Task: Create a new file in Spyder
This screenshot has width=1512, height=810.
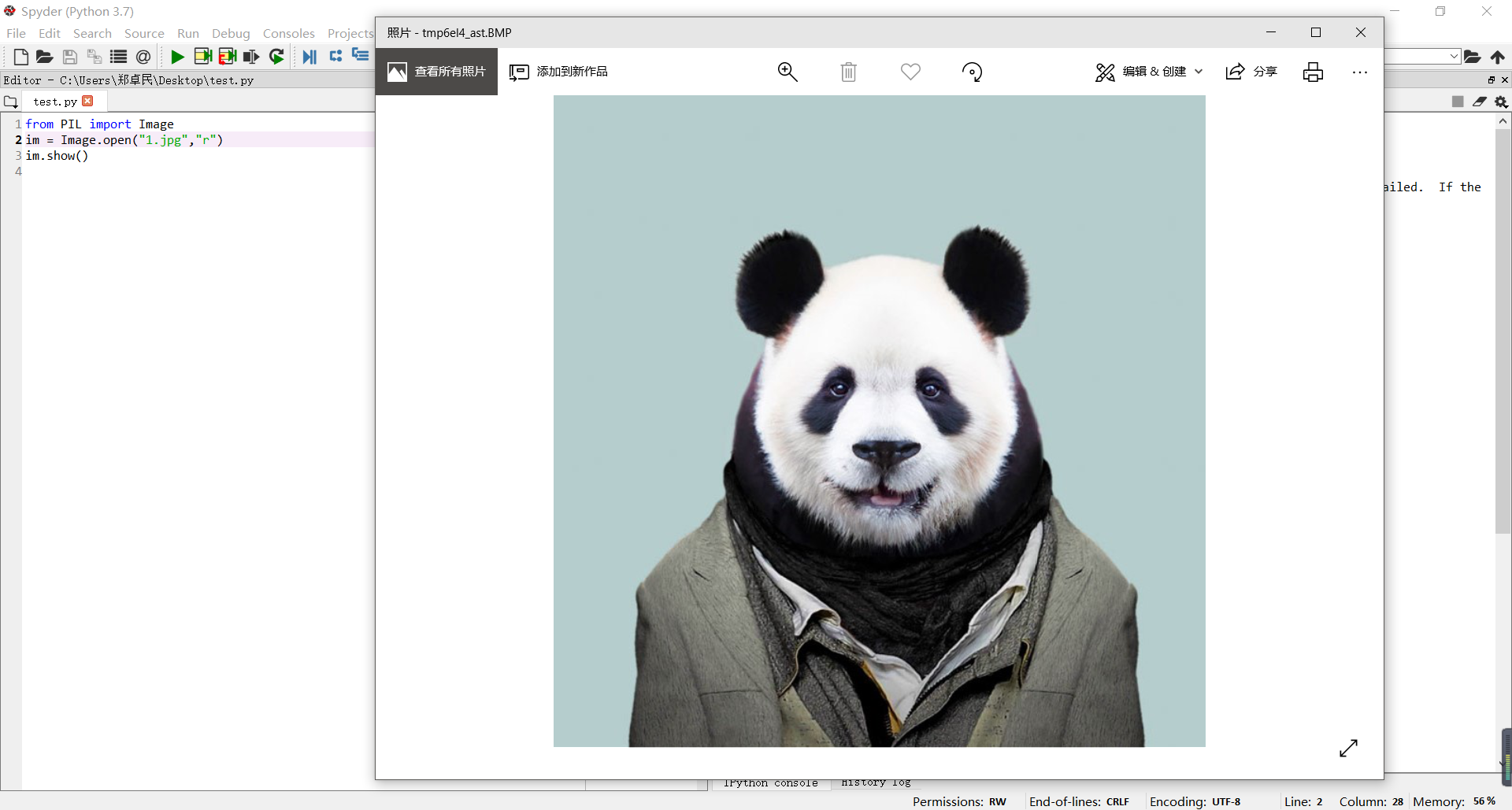Action: (x=21, y=57)
